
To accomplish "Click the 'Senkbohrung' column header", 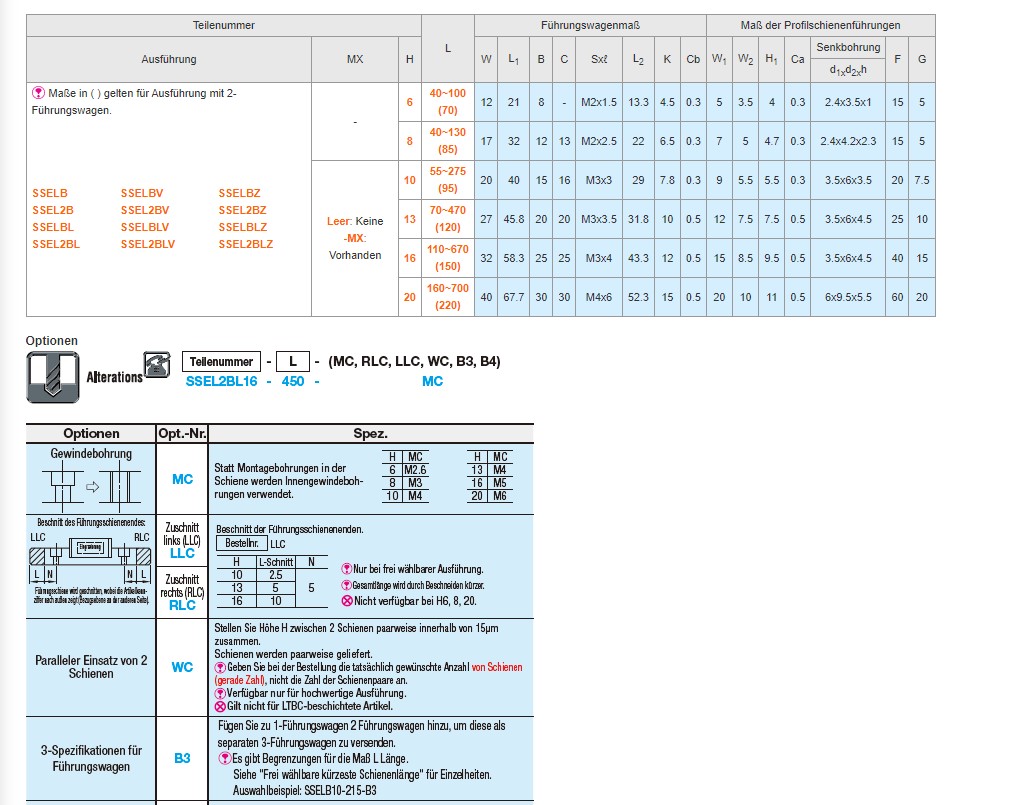I will (848, 47).
